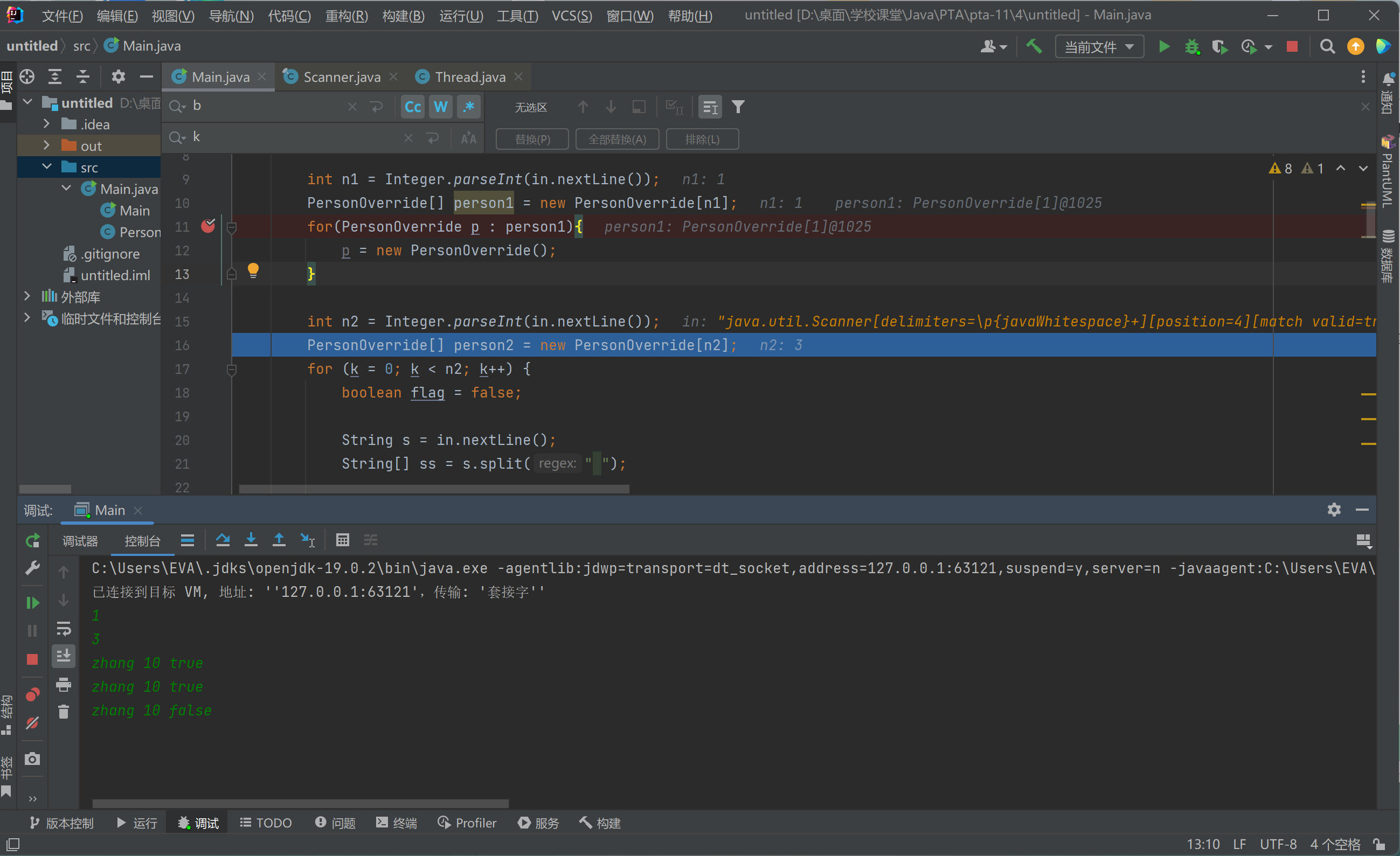This screenshot has height=856, width=1400.
Task: Click the breakpoint marker on line 11
Action: click(x=208, y=226)
